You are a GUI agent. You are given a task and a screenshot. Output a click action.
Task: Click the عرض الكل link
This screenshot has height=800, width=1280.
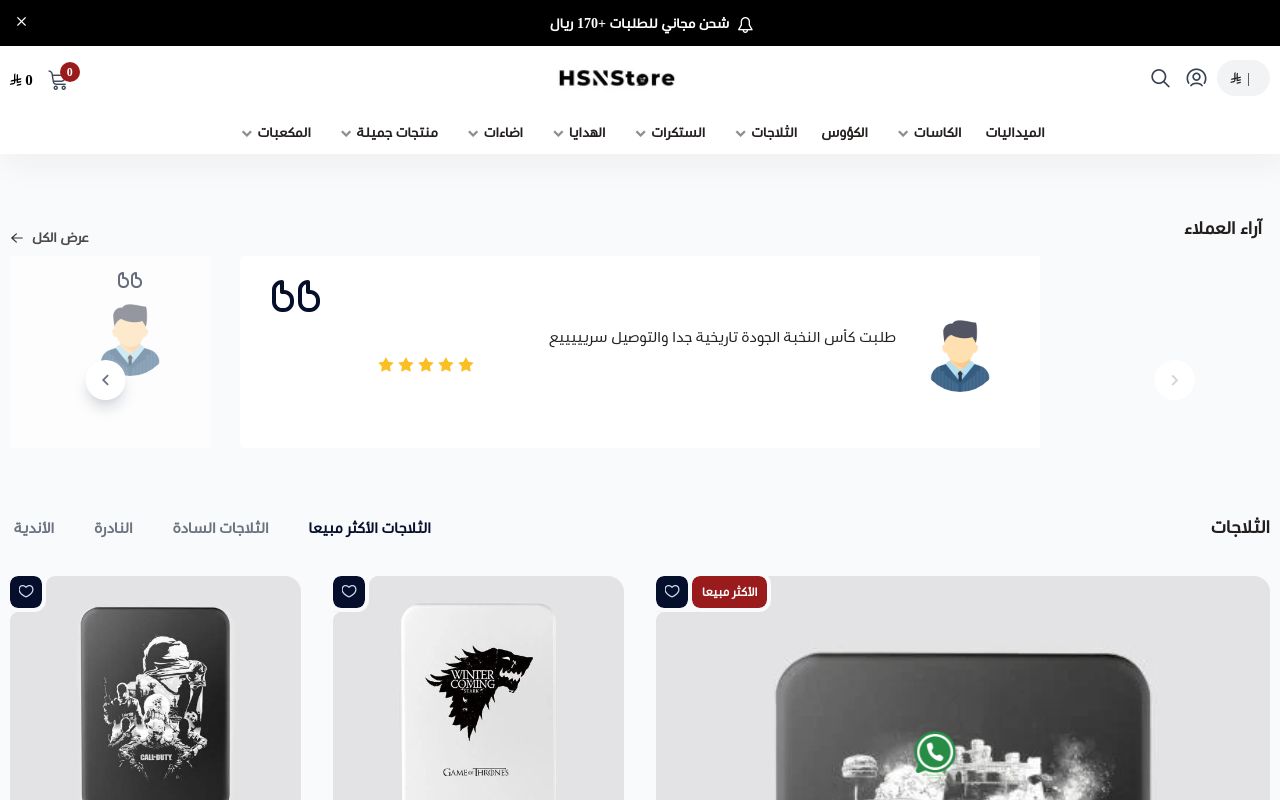click(x=49, y=238)
